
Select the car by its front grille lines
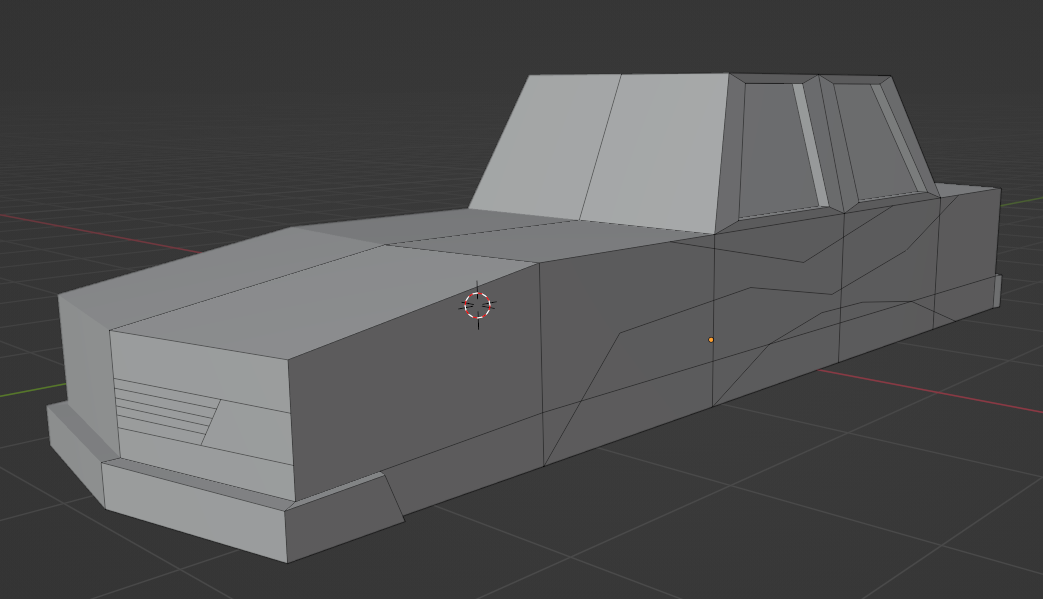click(x=166, y=411)
